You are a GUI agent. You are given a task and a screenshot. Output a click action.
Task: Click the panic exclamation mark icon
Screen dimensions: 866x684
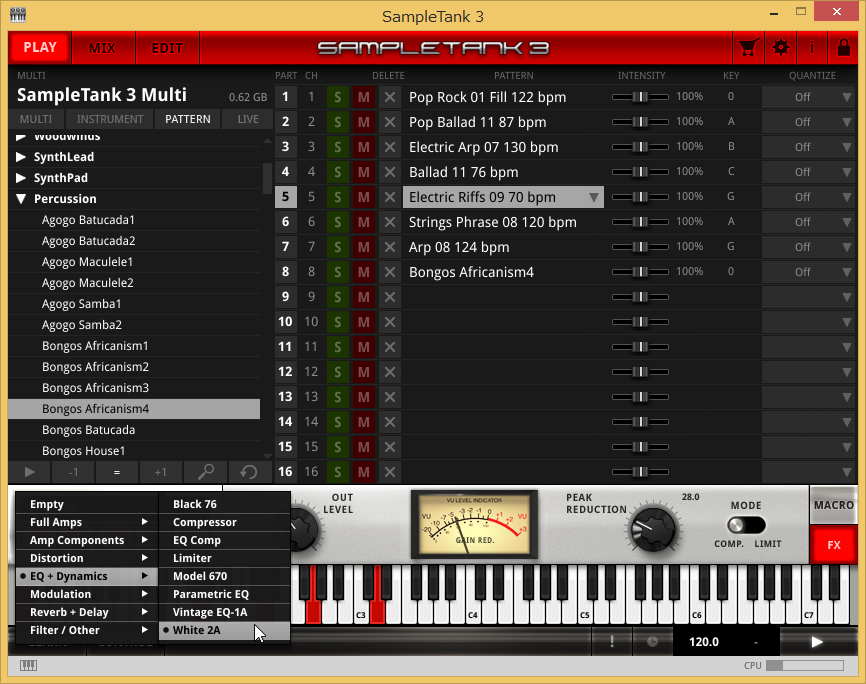(x=612, y=641)
